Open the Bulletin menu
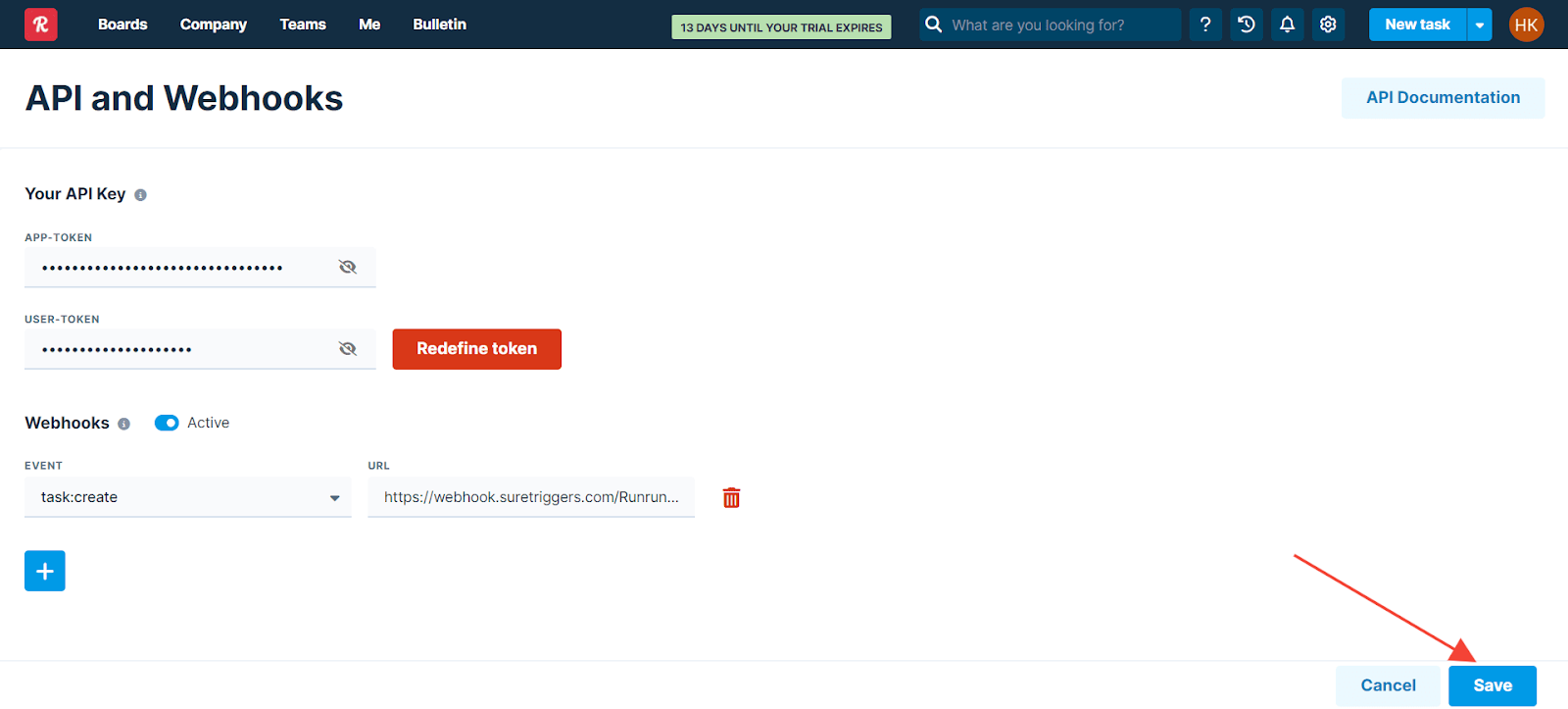Screen dimensions: 1568x709 pyautogui.click(x=440, y=25)
